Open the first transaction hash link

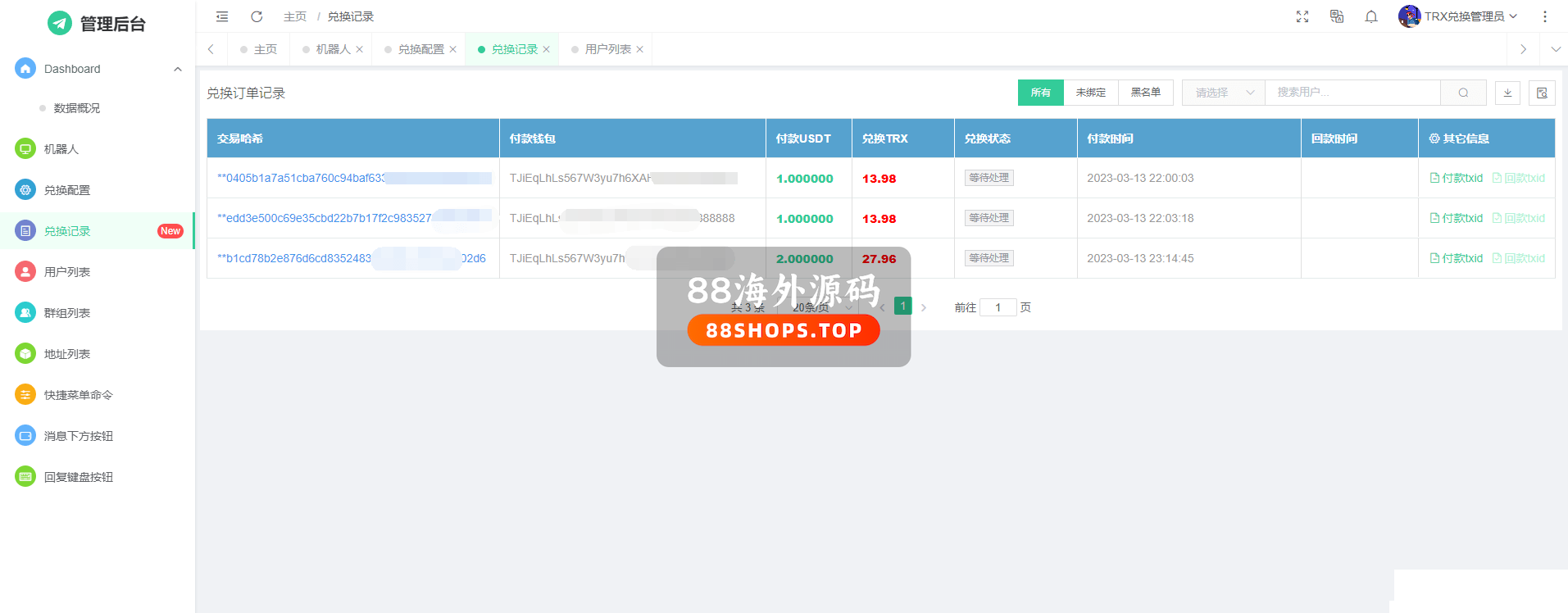click(301, 178)
